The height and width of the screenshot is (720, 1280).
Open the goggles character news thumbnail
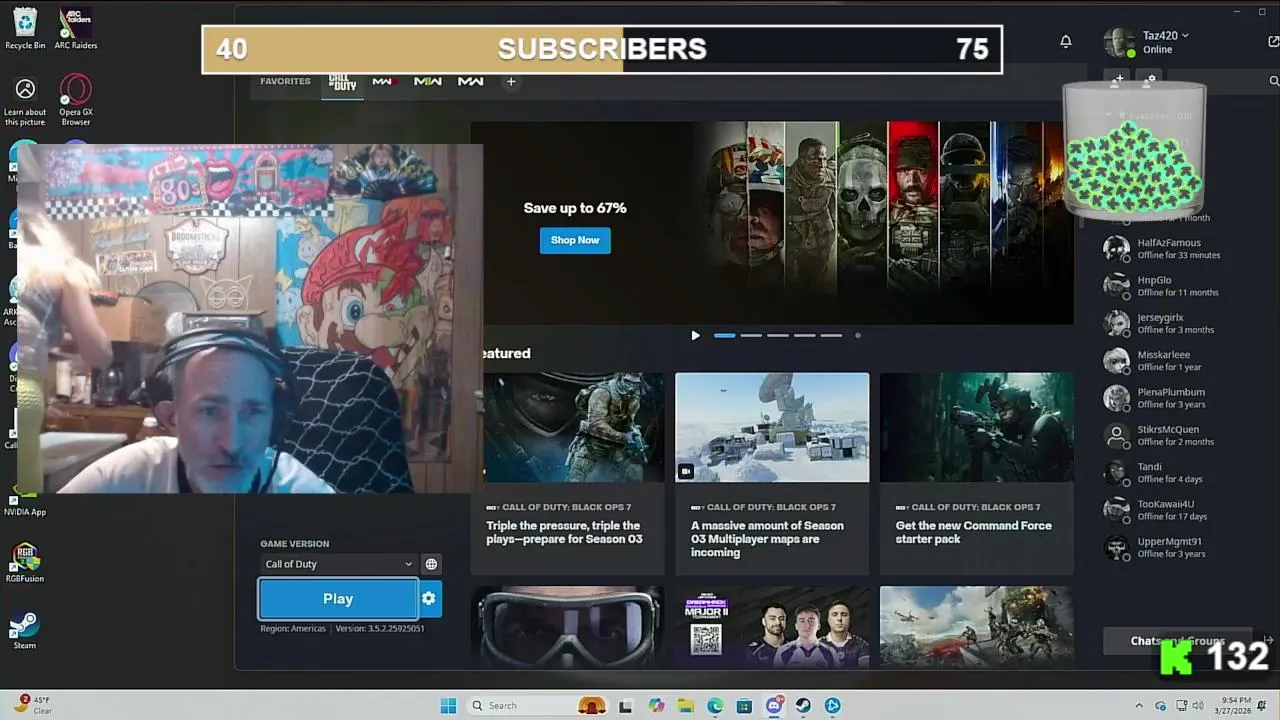567,626
